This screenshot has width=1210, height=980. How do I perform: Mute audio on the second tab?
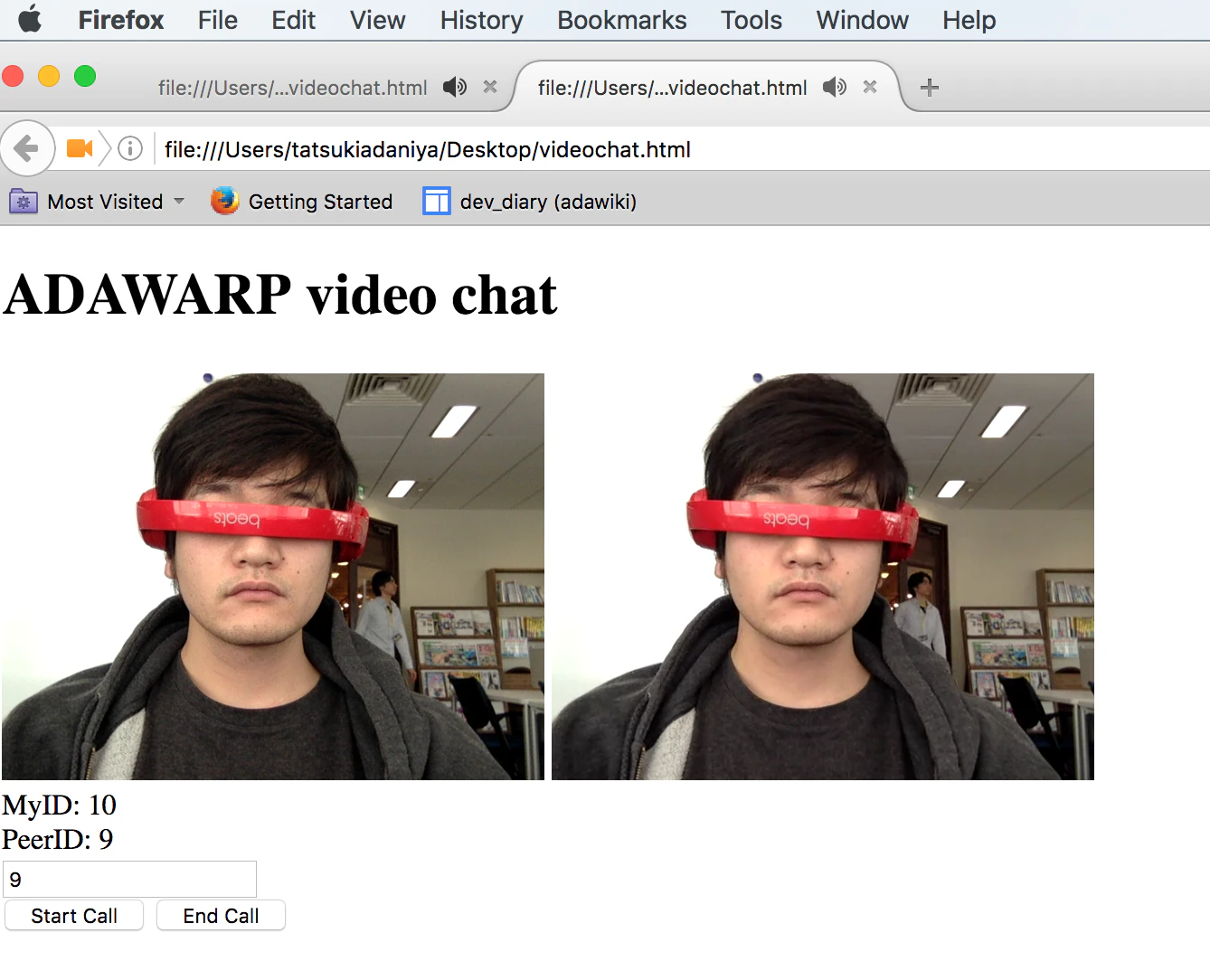coord(835,87)
